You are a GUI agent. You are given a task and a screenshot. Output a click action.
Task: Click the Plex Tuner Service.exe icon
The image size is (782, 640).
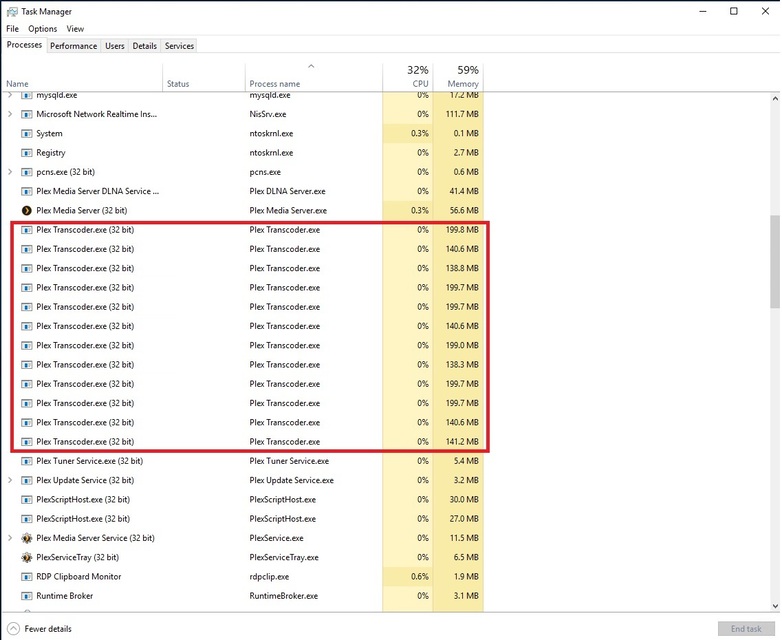pos(26,461)
